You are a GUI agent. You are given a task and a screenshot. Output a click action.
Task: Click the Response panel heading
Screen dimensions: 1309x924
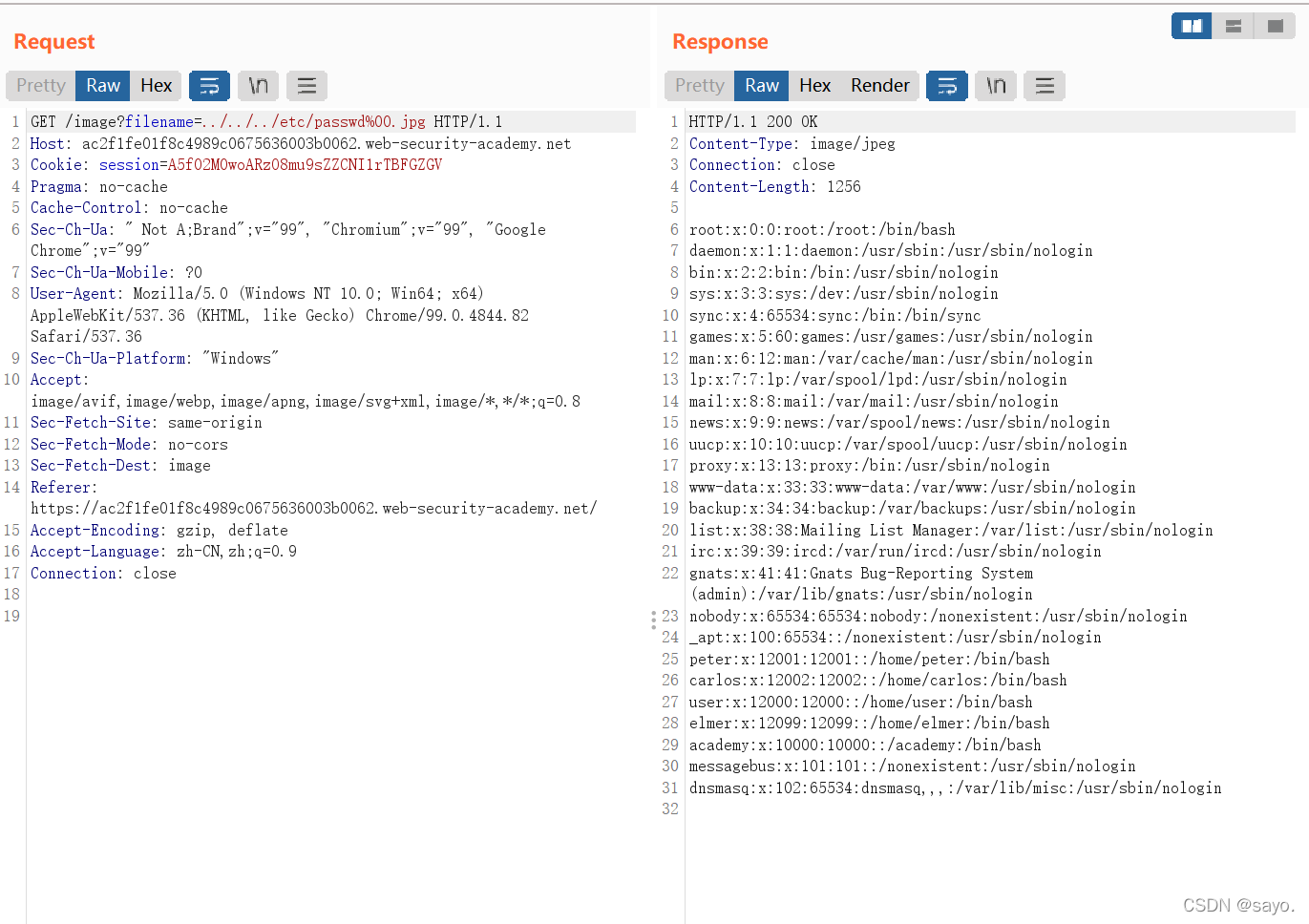(x=720, y=42)
